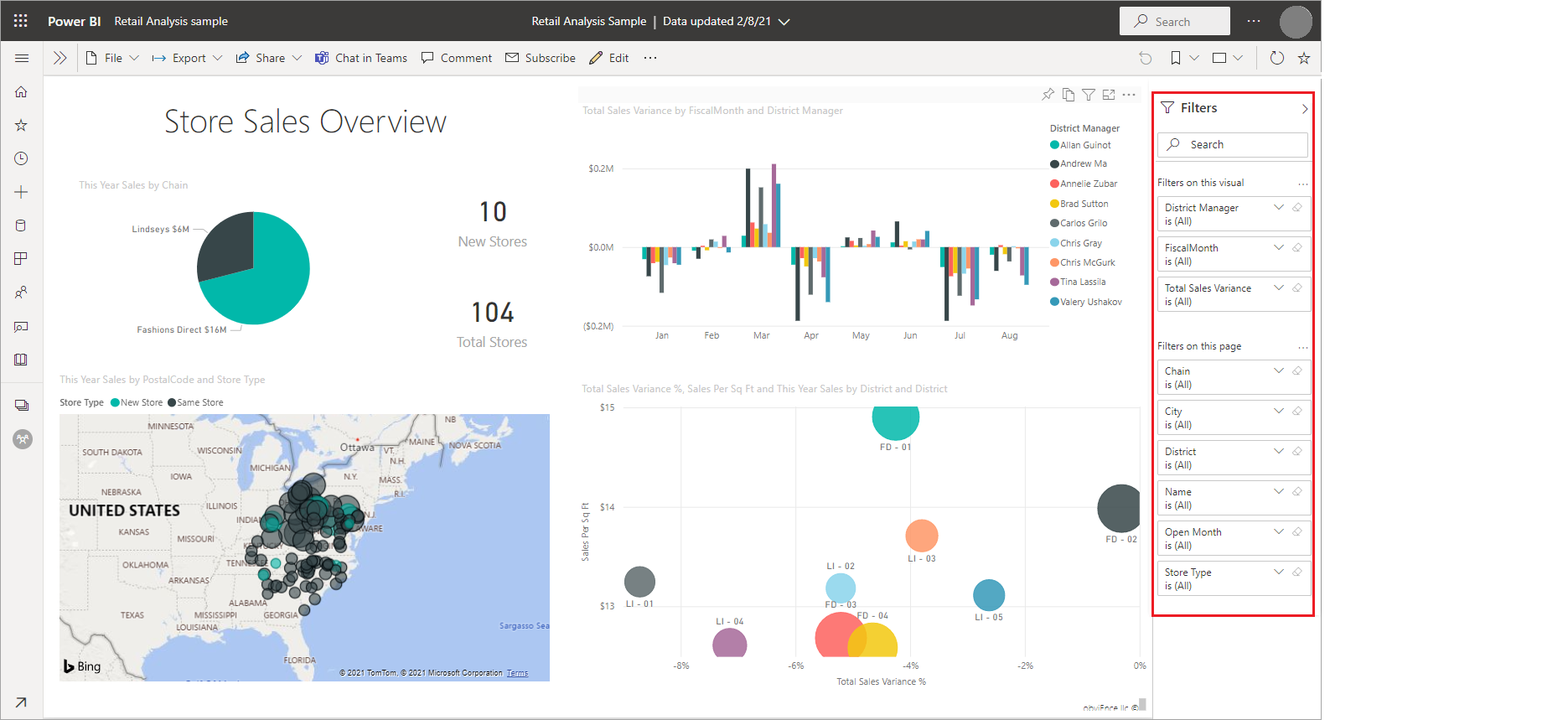Open Favorites star in the sidebar
Image resolution: width=1568 pixels, height=720 pixels.
21,125
